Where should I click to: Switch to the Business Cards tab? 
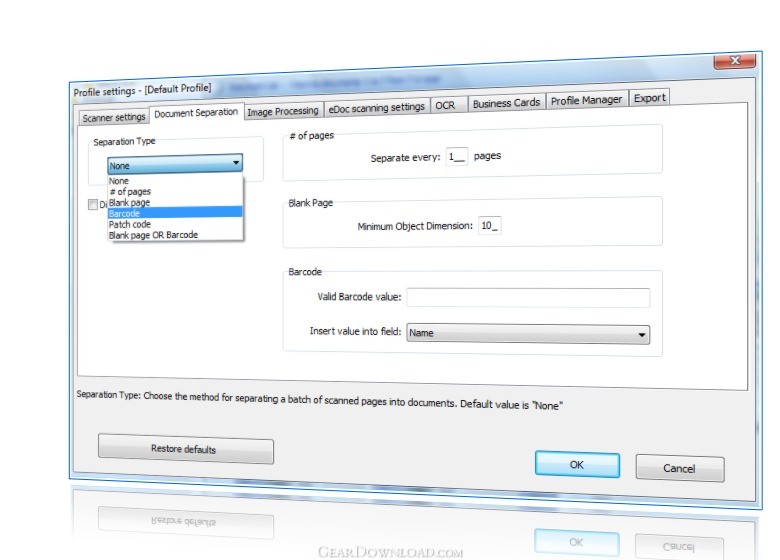click(x=506, y=103)
